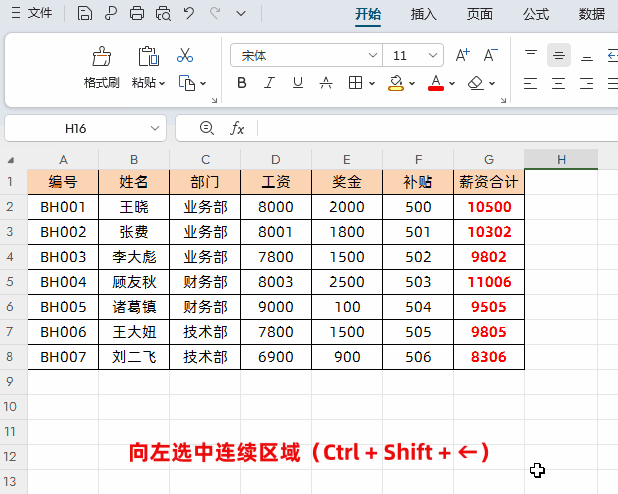
Task: Open font settings dialog launcher
Action: coord(503,101)
